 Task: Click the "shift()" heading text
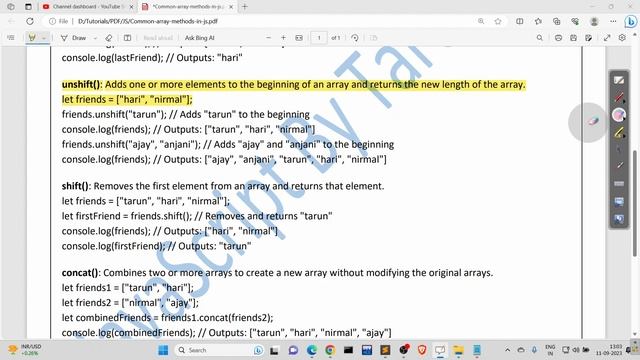[x=76, y=186]
